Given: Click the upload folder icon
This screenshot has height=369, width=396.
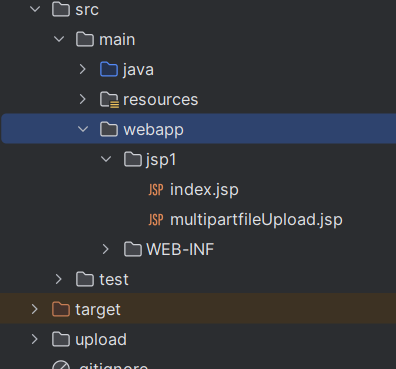Looking at the screenshot, I should [x=61, y=339].
